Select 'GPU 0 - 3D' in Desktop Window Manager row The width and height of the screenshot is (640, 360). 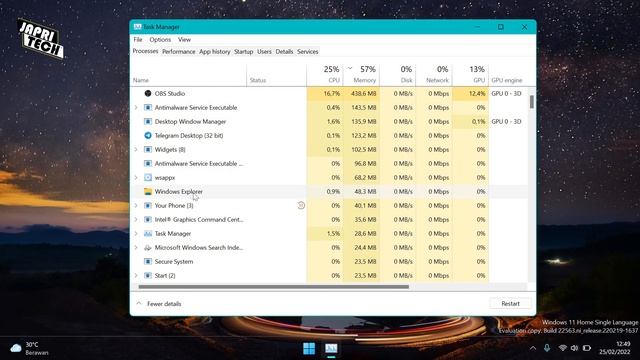(x=506, y=121)
